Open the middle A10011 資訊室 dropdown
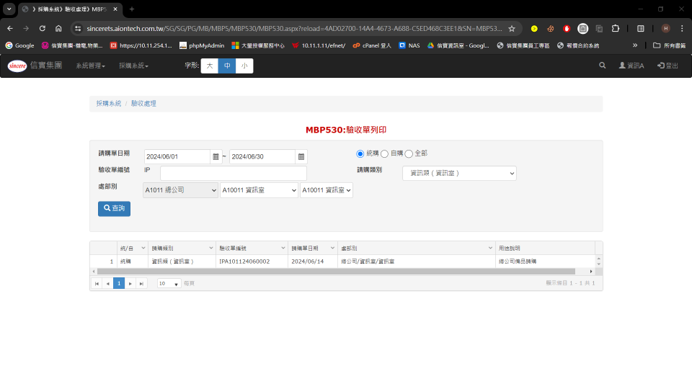The height and width of the screenshot is (371, 692). pos(259,190)
